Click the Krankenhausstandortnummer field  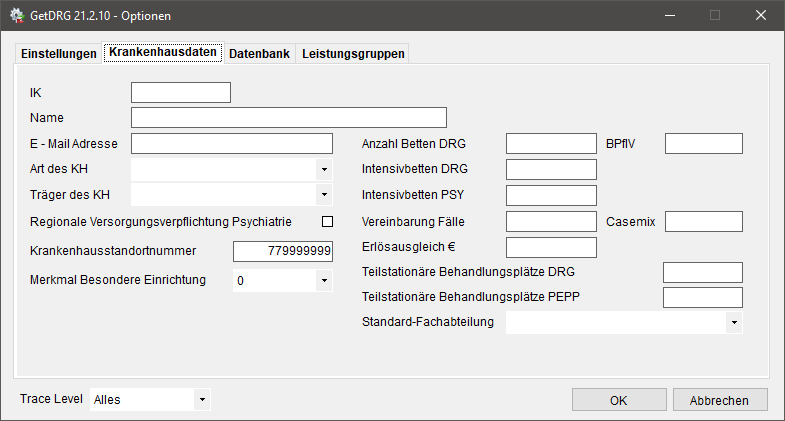click(282, 252)
